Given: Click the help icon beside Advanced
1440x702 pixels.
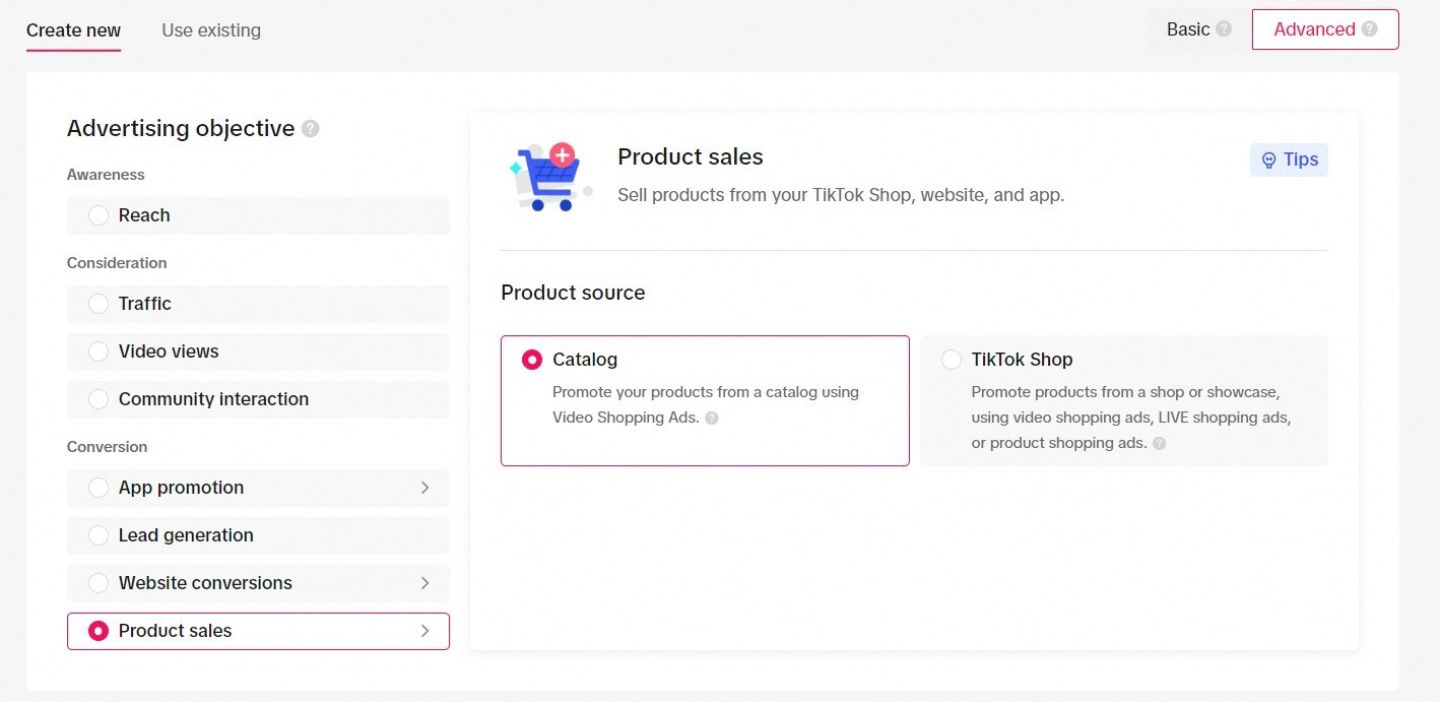Looking at the screenshot, I should pos(1369,30).
